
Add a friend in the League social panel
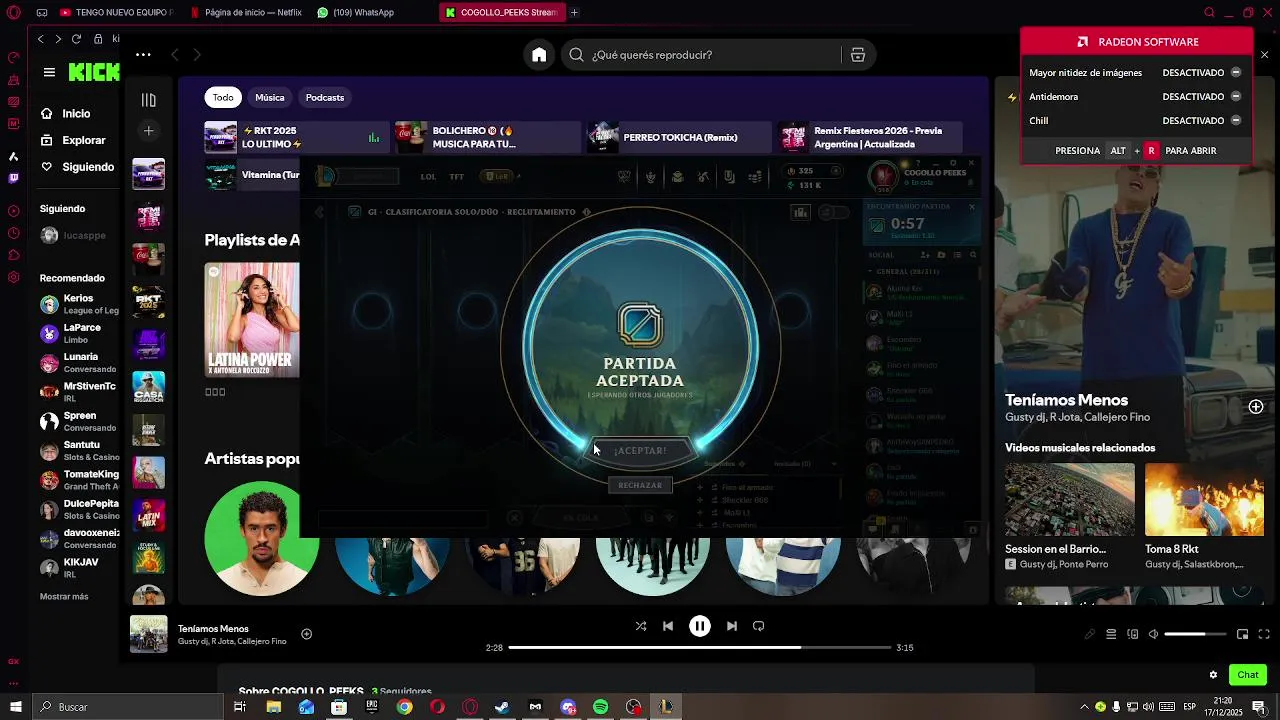[926, 255]
